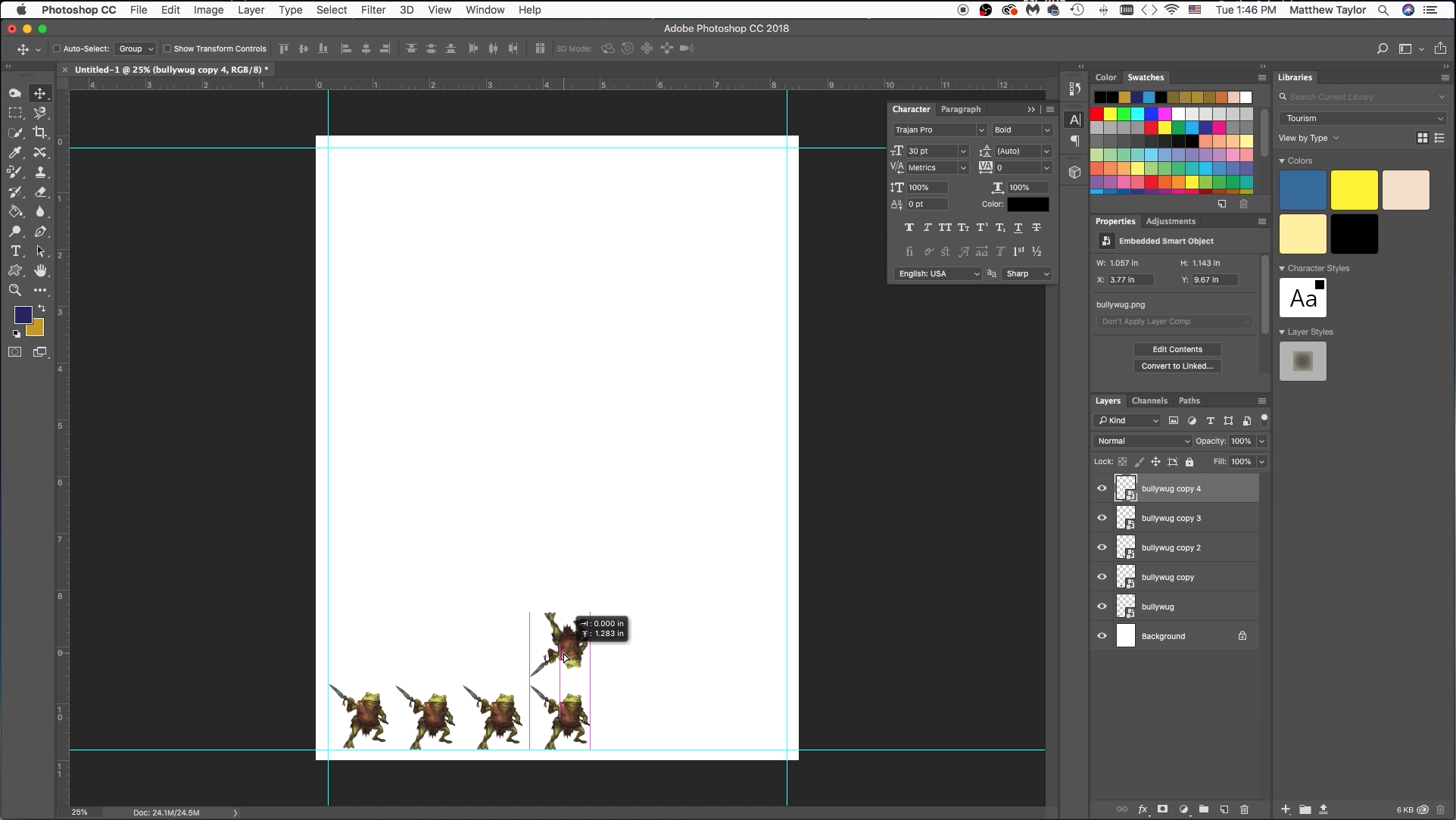Click the Convert to Linked button
The width and height of the screenshot is (1456, 820).
[1177, 366]
